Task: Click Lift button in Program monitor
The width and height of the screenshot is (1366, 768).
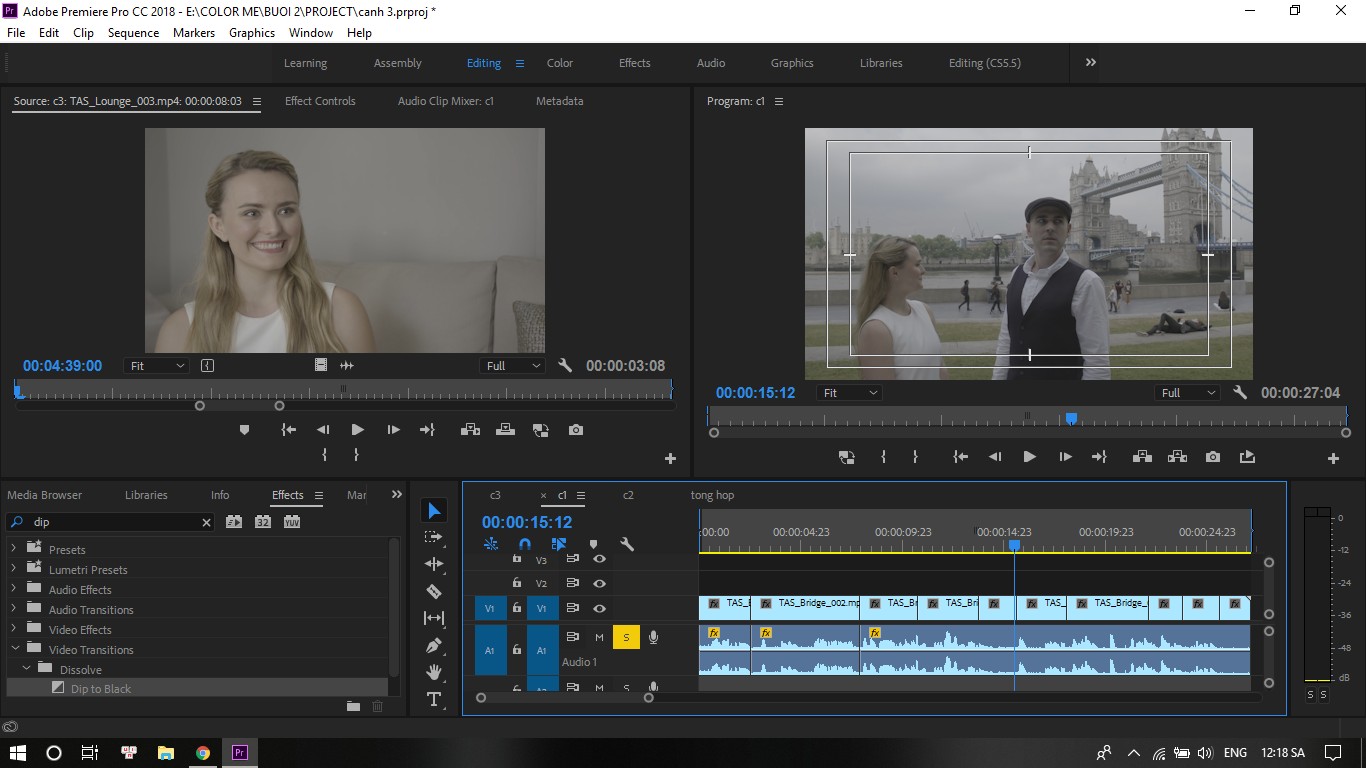Action: 1141,457
